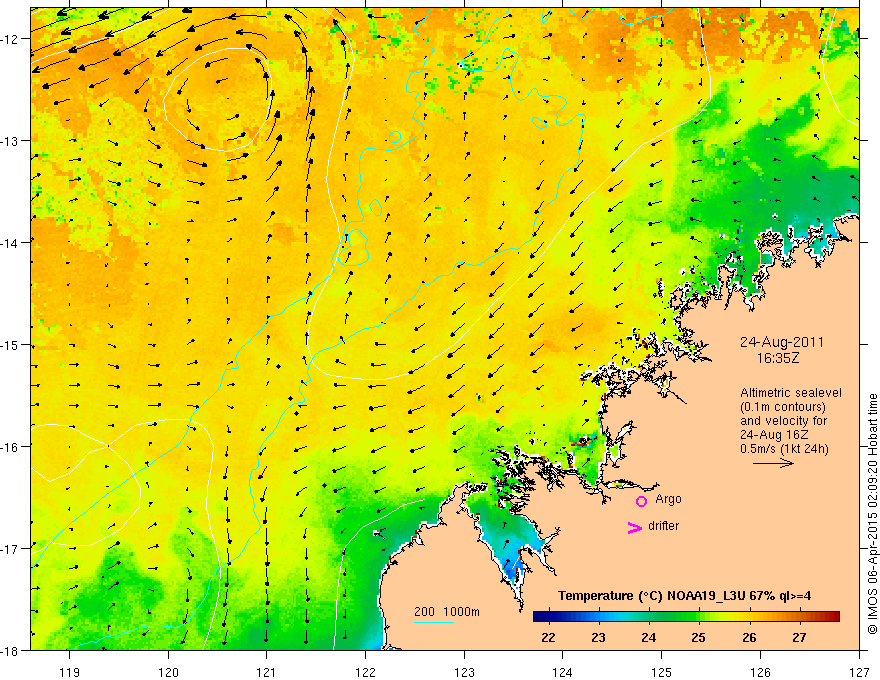Click the 'Temperature (°C) NOAA19_L3U 67% ql>=4' title
This screenshot has height=680, width=880.
[684, 596]
